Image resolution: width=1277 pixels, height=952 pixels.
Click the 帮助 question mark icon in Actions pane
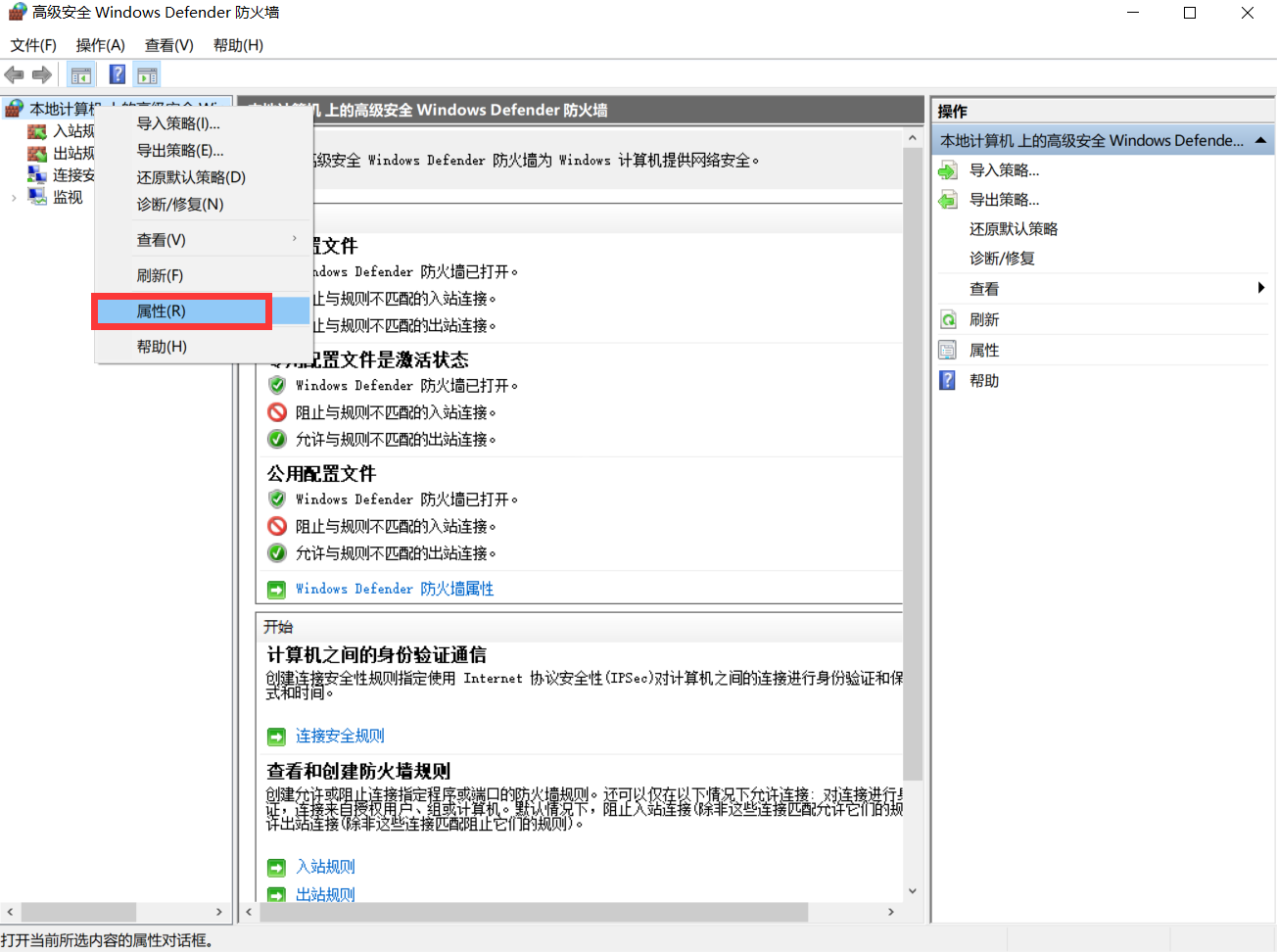click(x=948, y=381)
